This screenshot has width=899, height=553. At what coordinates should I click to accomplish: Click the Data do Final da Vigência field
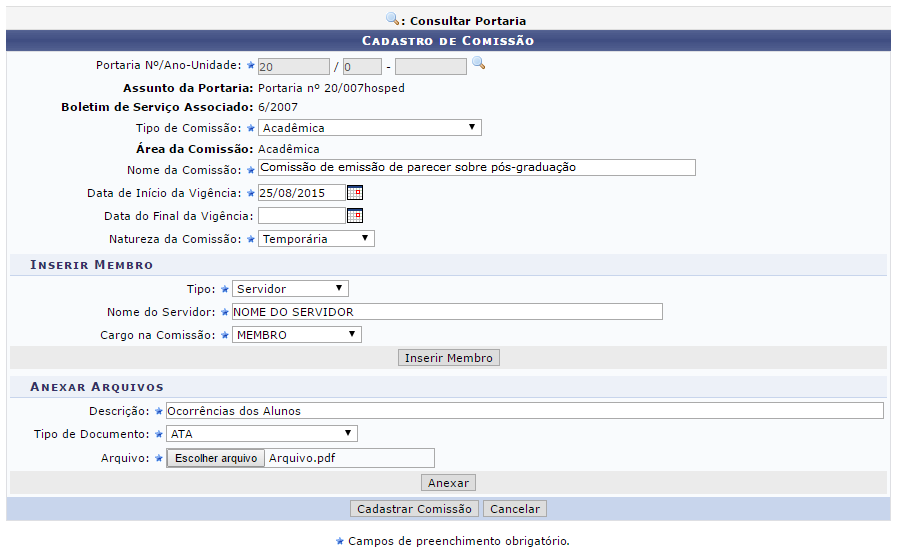pyautogui.click(x=301, y=216)
